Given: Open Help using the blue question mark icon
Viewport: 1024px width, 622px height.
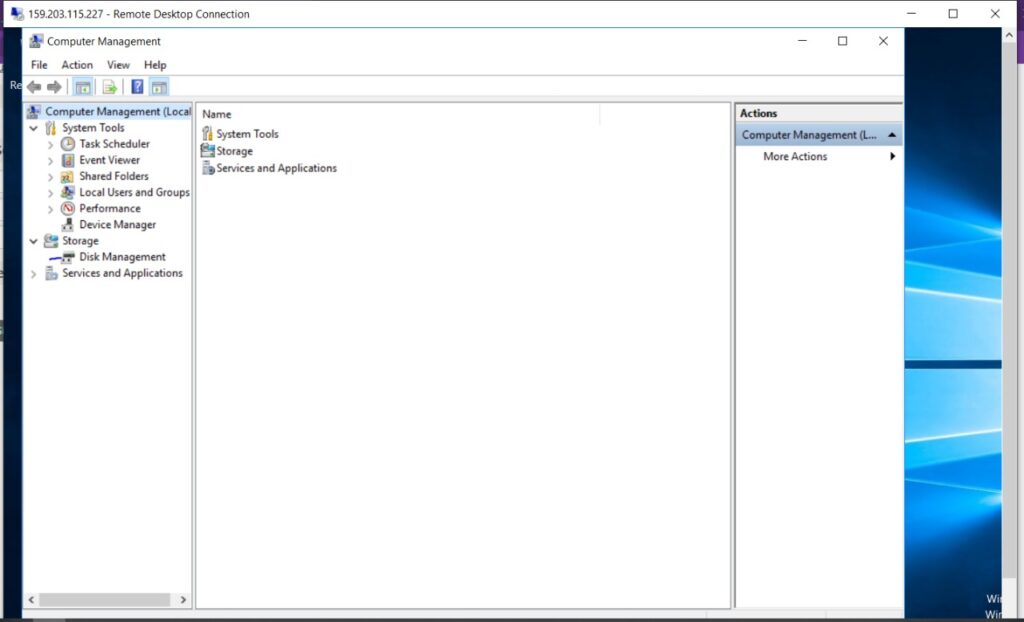Looking at the screenshot, I should pyautogui.click(x=137, y=87).
